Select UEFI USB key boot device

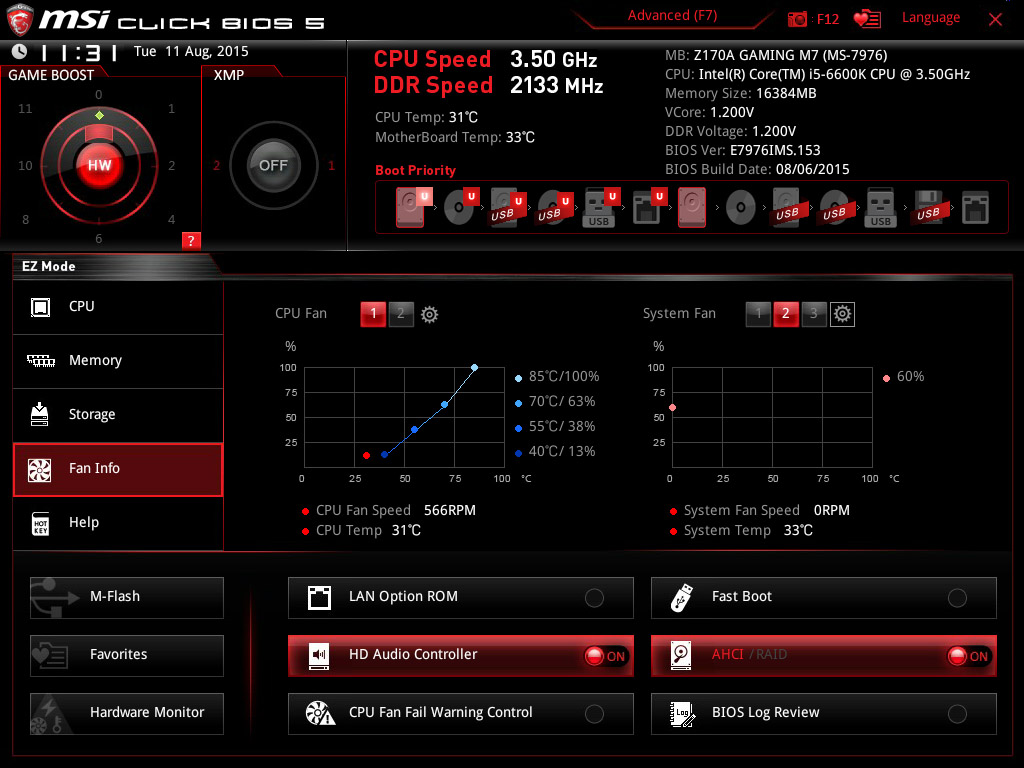click(601, 208)
